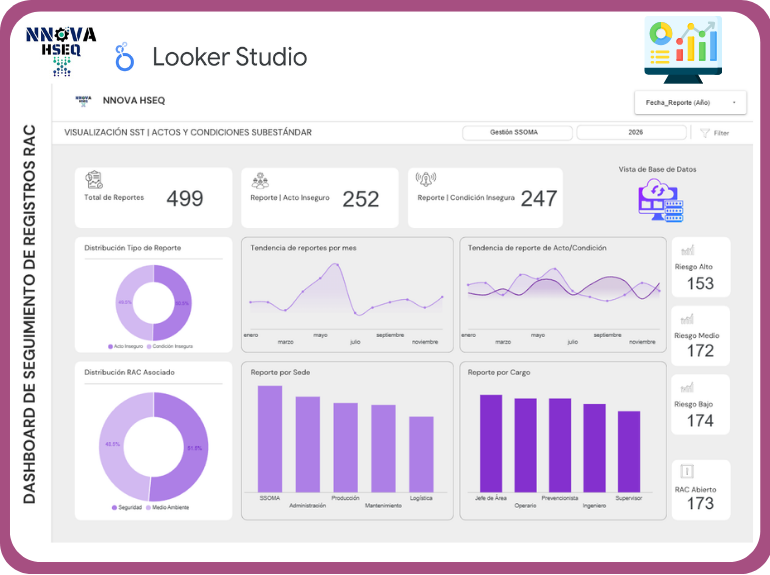Select the Acto Inseguro people icon
The width and height of the screenshot is (770, 575).
[260, 180]
